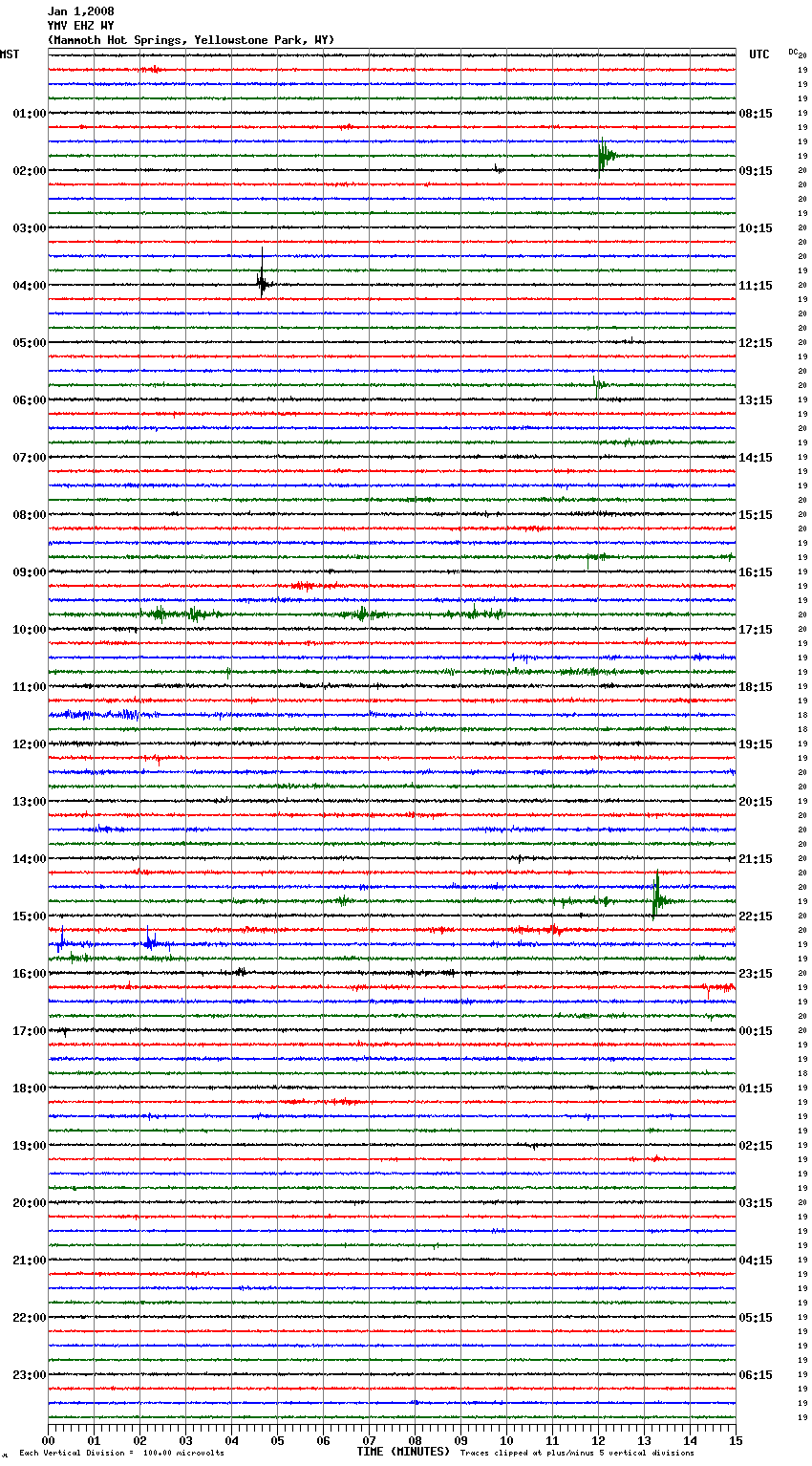Select the 15:00 MST row label
This screenshot has width=812, height=1466.
(30, 916)
